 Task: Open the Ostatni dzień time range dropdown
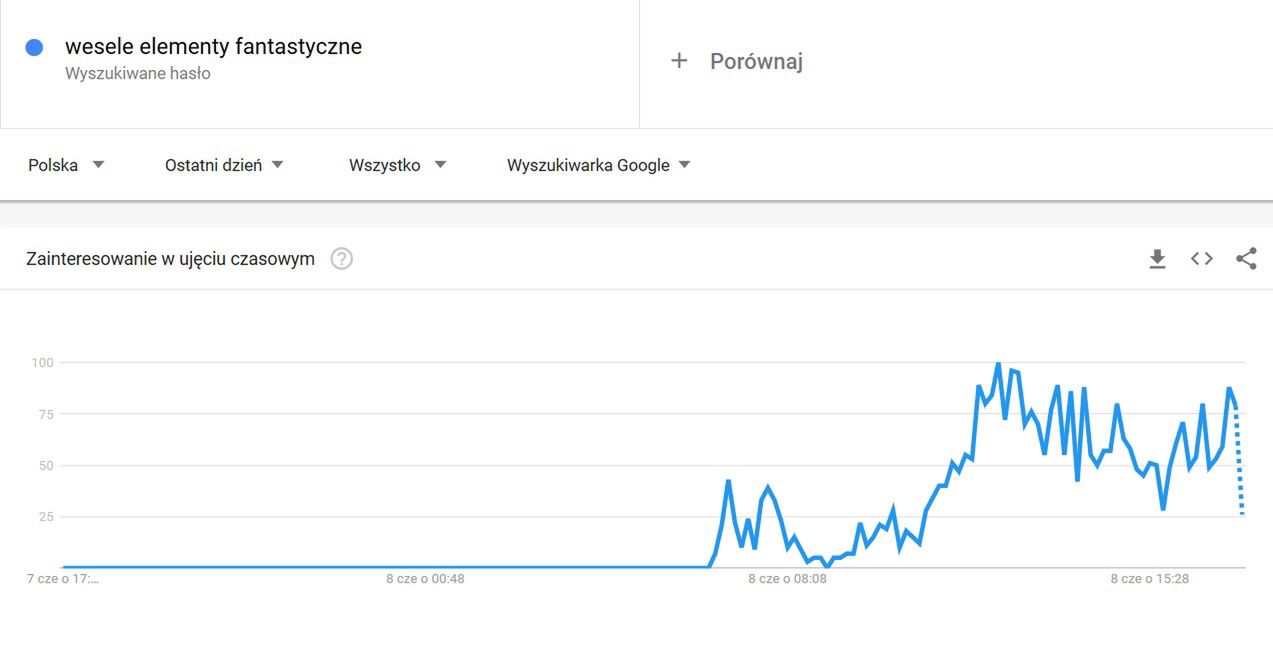pyautogui.click(x=224, y=165)
